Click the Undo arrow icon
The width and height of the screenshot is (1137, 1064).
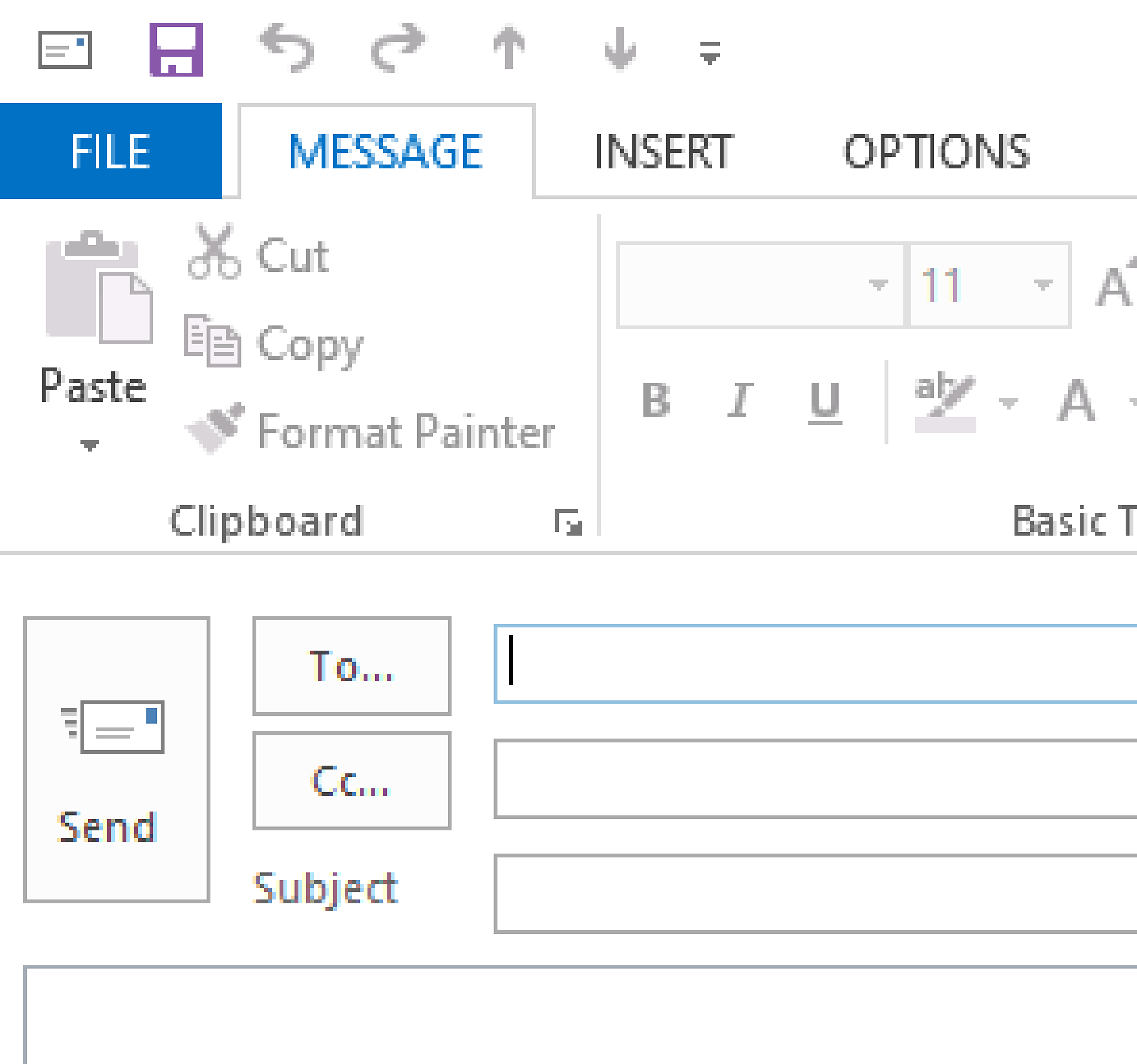[287, 48]
